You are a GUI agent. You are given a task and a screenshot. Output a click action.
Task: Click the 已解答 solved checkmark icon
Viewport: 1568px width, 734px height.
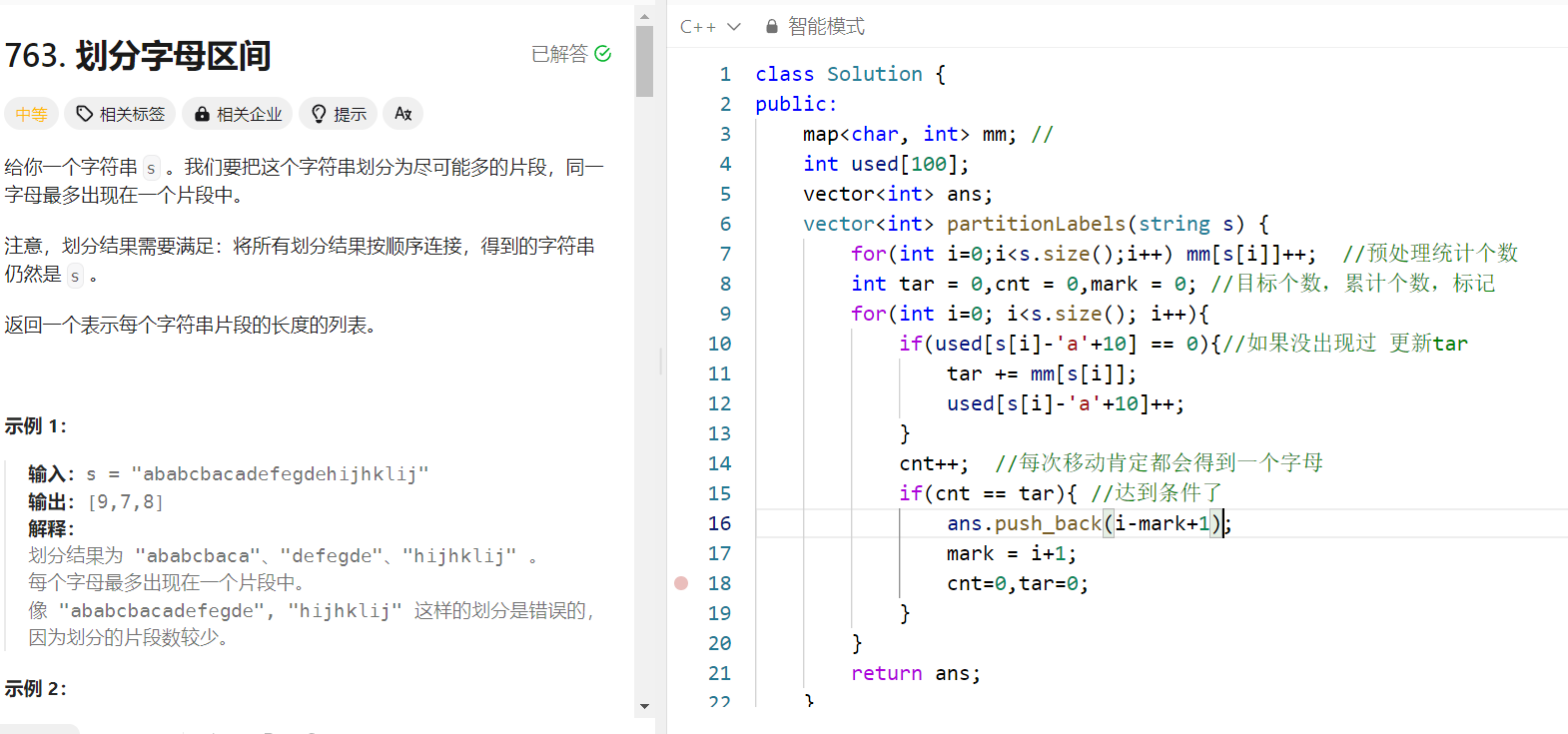click(602, 54)
